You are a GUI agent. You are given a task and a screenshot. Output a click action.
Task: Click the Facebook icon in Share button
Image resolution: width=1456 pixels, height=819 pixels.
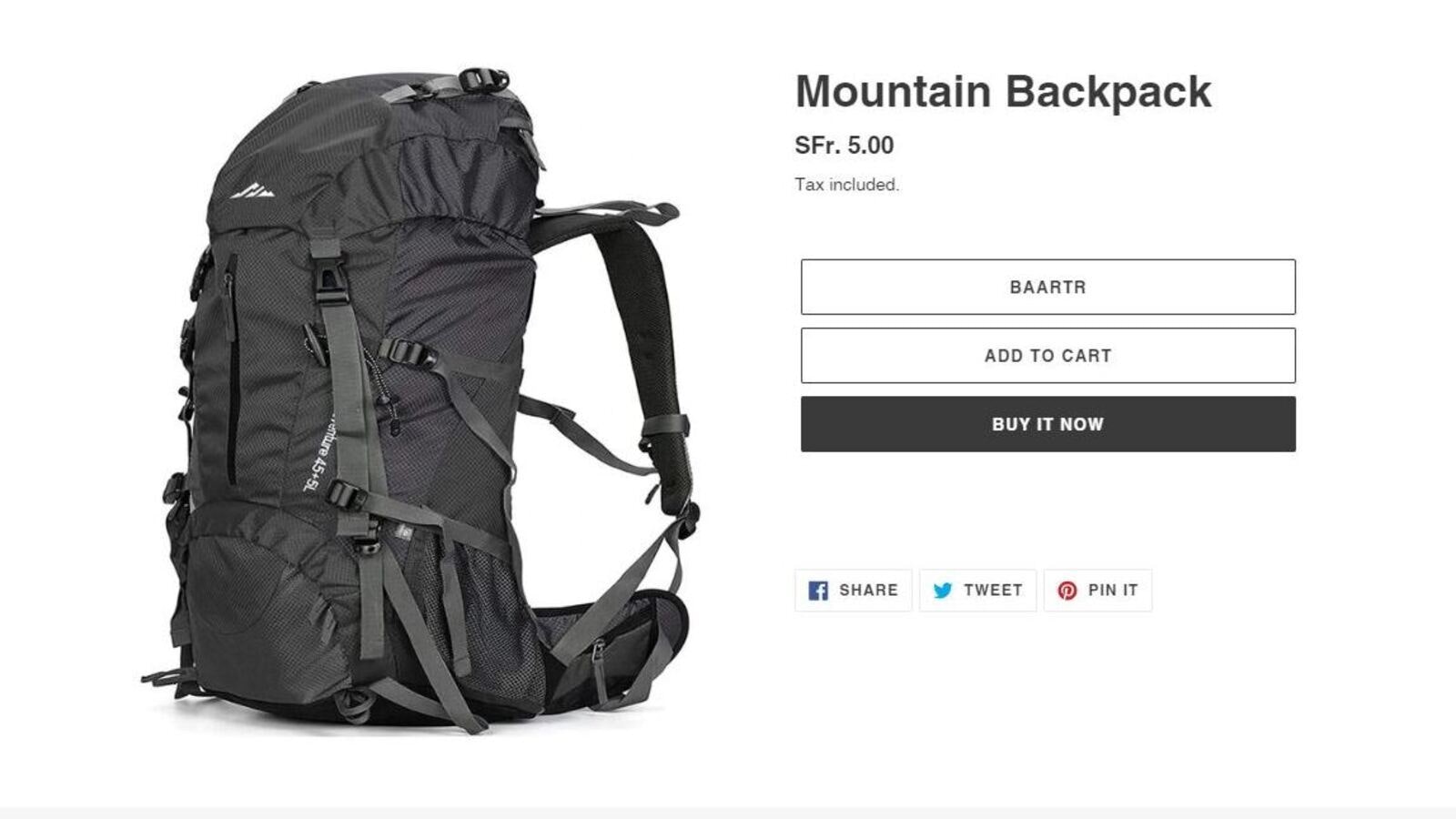coord(818,591)
